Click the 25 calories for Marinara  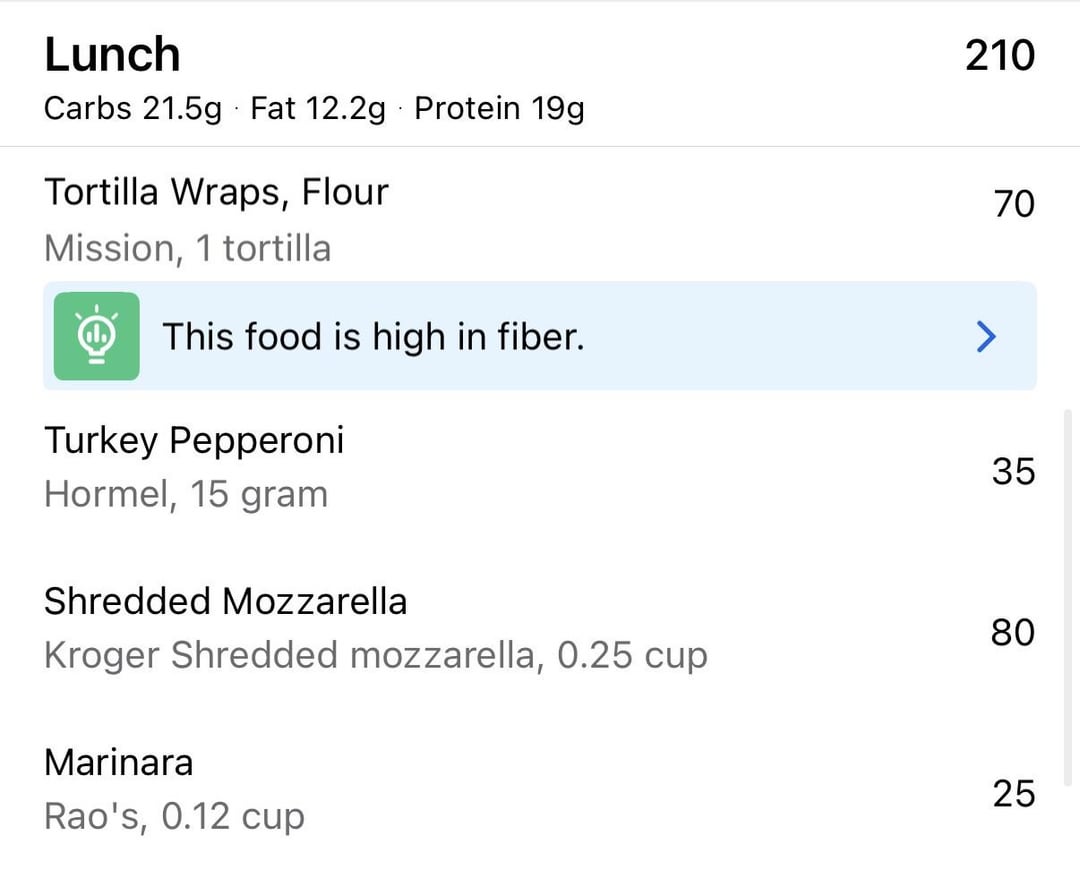click(1014, 794)
